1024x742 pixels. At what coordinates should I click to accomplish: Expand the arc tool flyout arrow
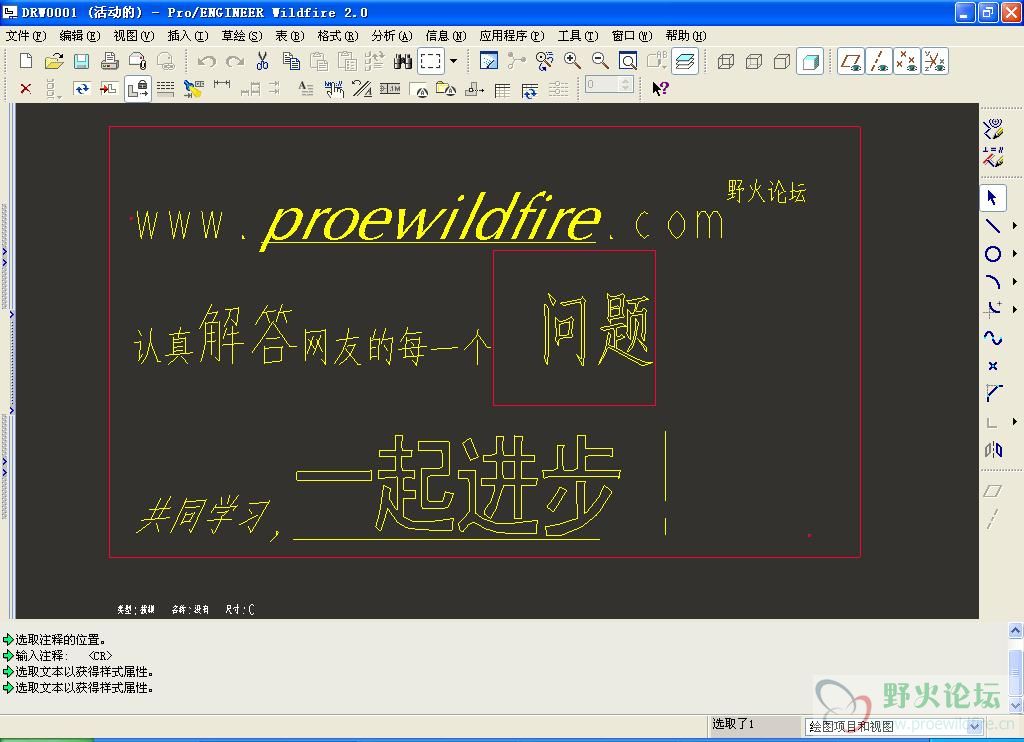[1015, 282]
